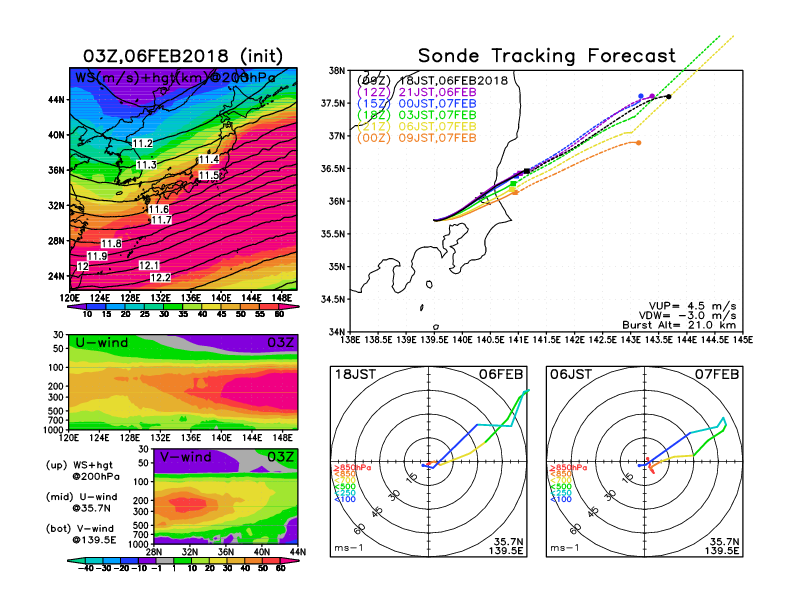Screen dimensions: 792x612
Task: Click the '03Z,06FEB2018 (init)' chart title
Action: pos(183,56)
